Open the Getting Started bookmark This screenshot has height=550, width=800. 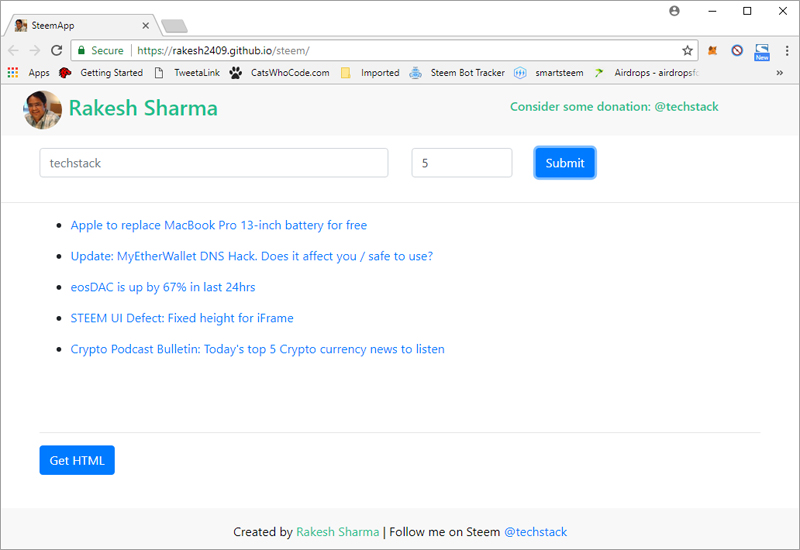(101, 72)
